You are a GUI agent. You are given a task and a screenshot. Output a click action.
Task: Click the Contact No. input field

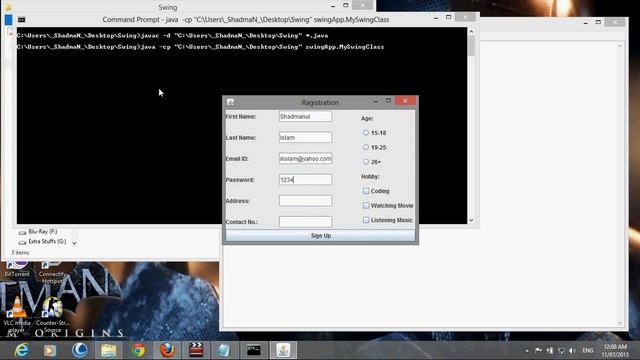[x=305, y=222]
